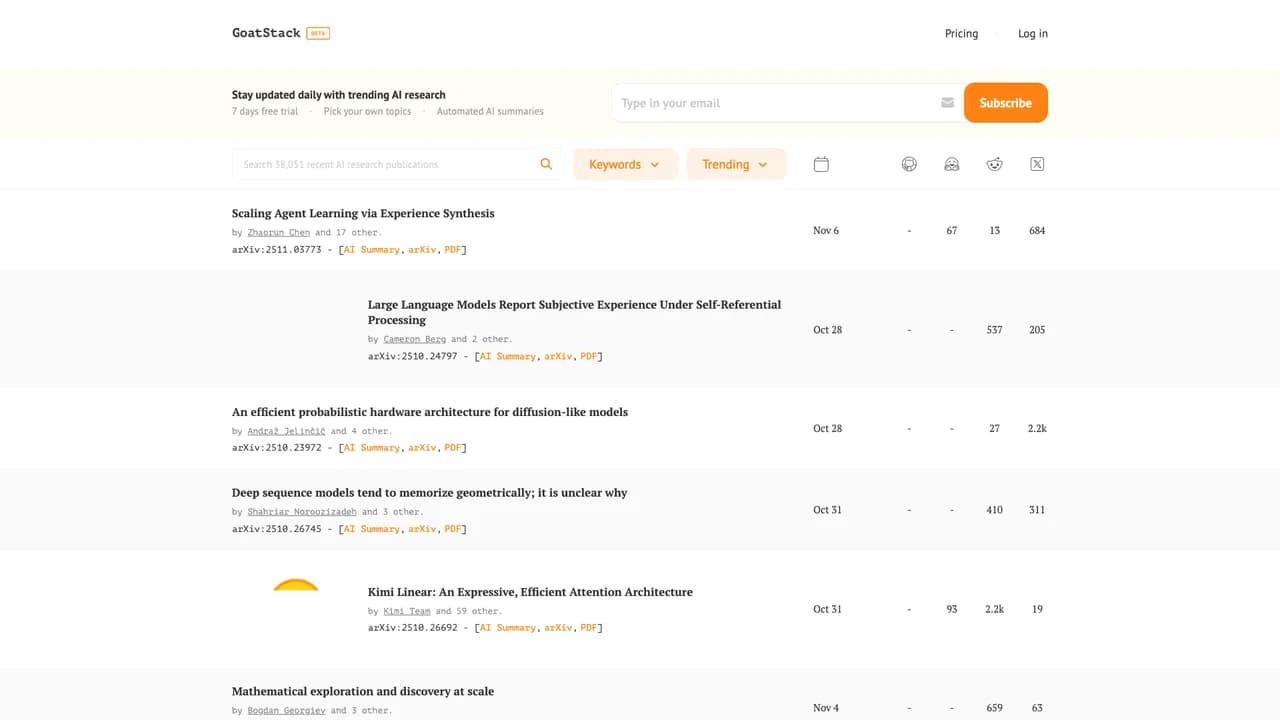Click the calendar date column icon
This screenshot has height=720, width=1280.
coord(821,164)
